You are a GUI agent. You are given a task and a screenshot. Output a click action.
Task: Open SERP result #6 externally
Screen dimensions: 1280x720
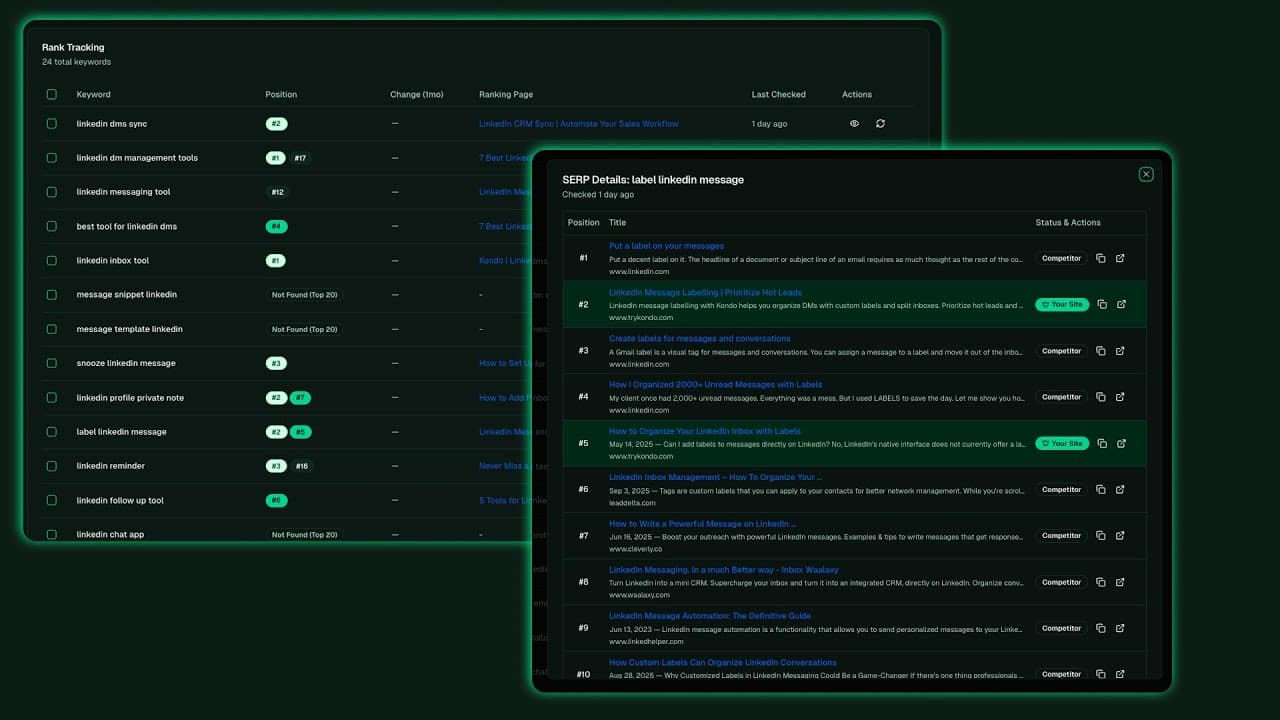tap(1120, 490)
